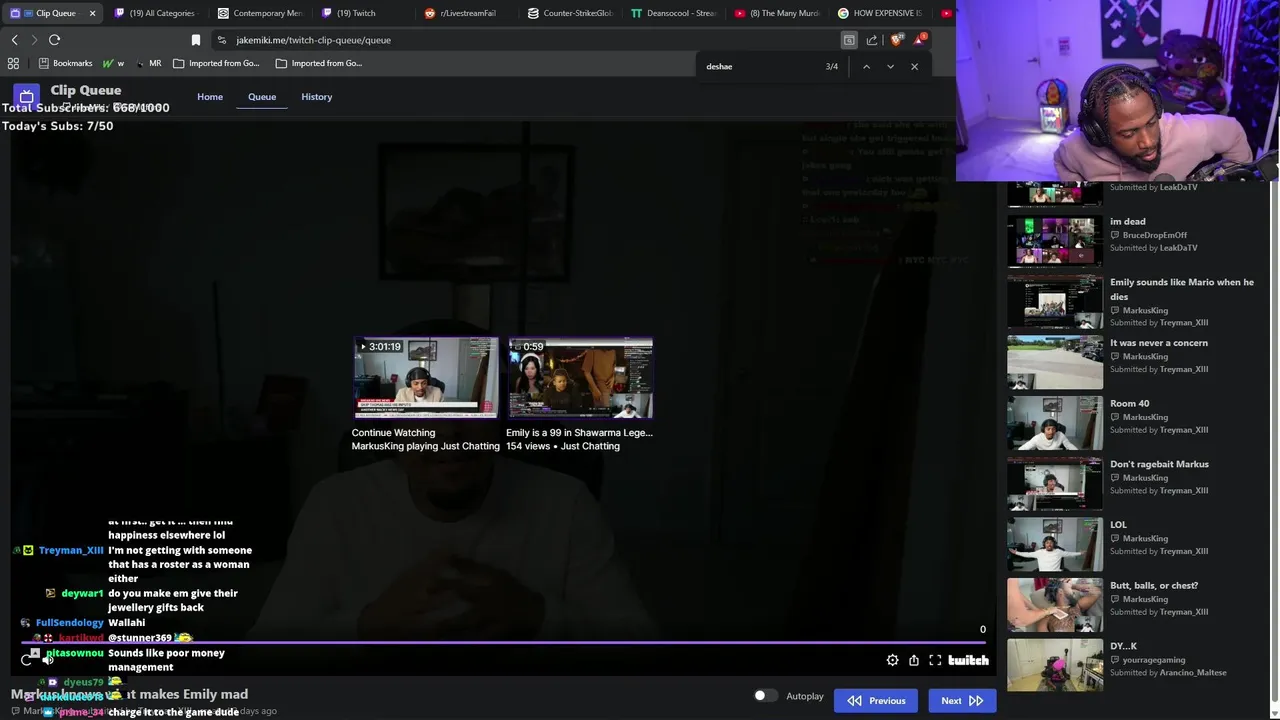
Task: Open the Bookmarks folder in bookmarks bar
Action: pyautogui.click(x=65, y=63)
